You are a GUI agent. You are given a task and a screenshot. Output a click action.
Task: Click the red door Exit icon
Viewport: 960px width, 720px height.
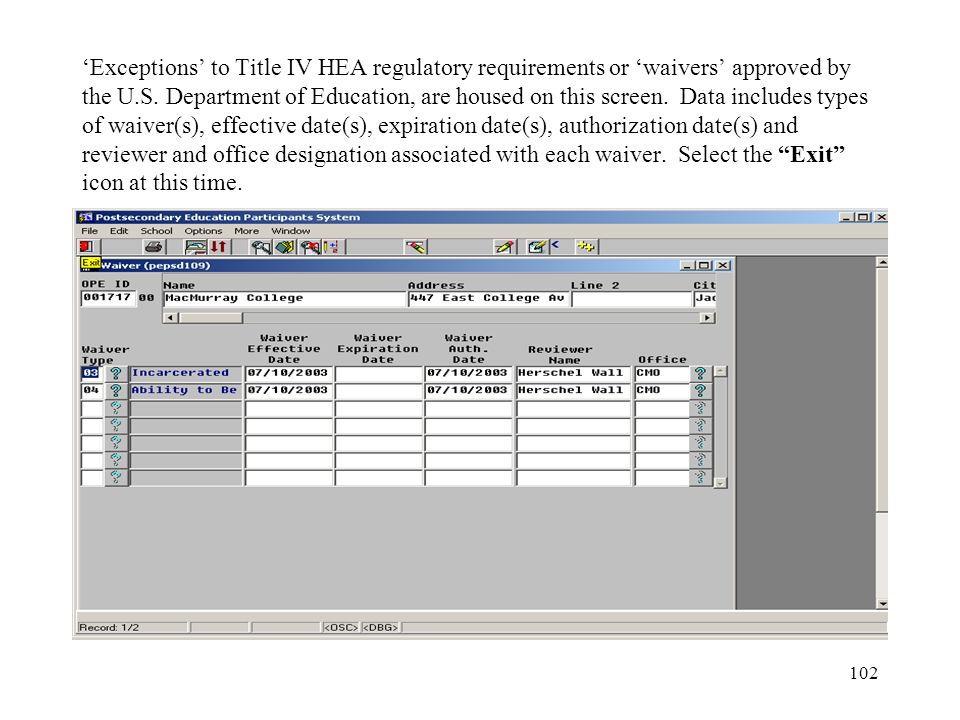point(86,247)
